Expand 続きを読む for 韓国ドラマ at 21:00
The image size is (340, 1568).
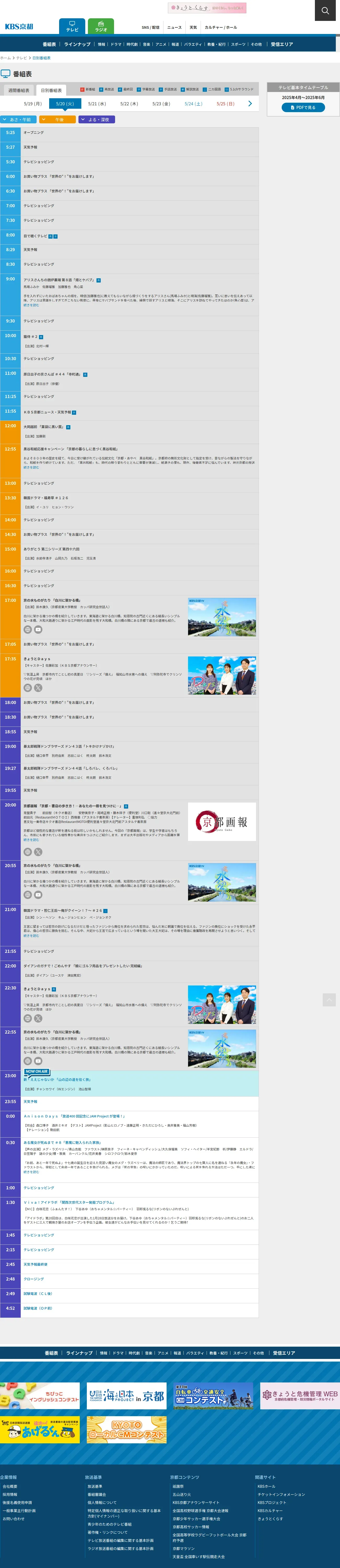(x=31, y=935)
